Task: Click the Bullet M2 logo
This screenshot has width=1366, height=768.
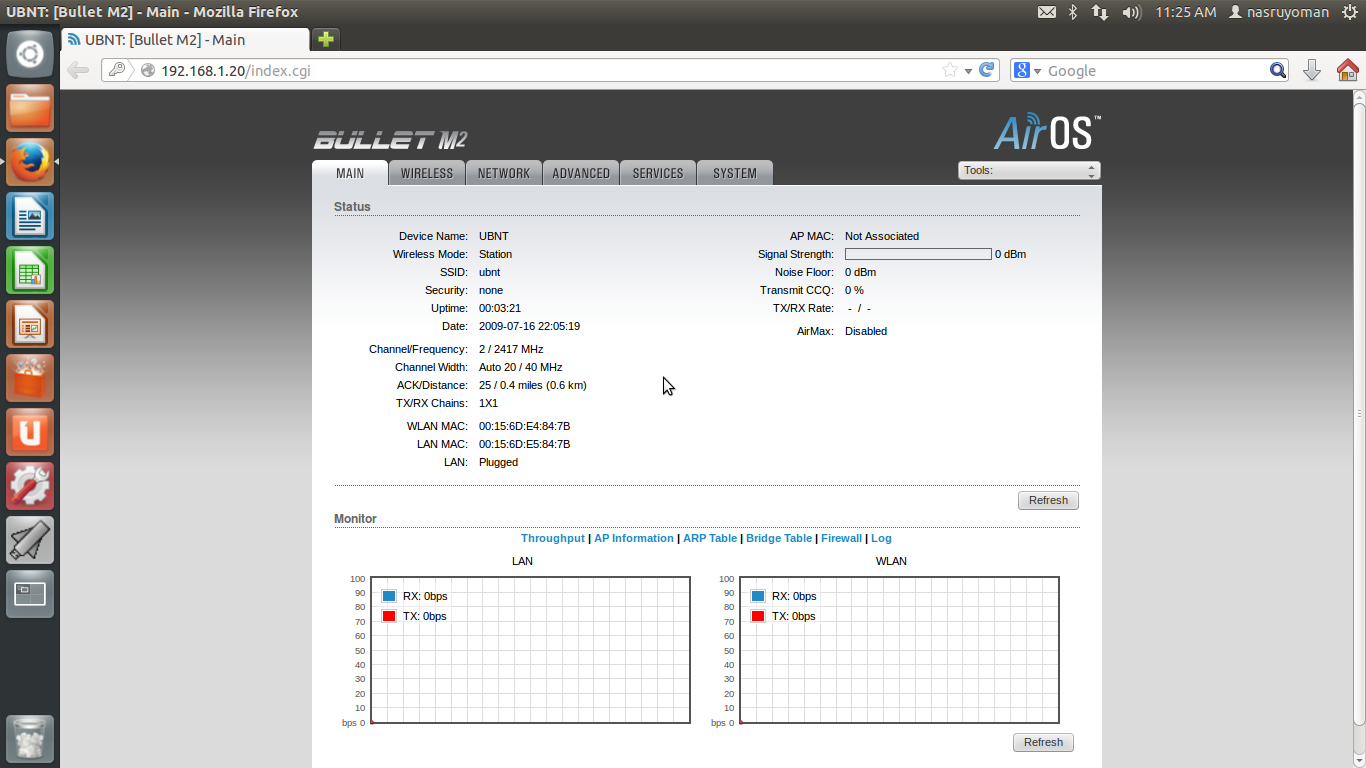Action: pyautogui.click(x=390, y=139)
